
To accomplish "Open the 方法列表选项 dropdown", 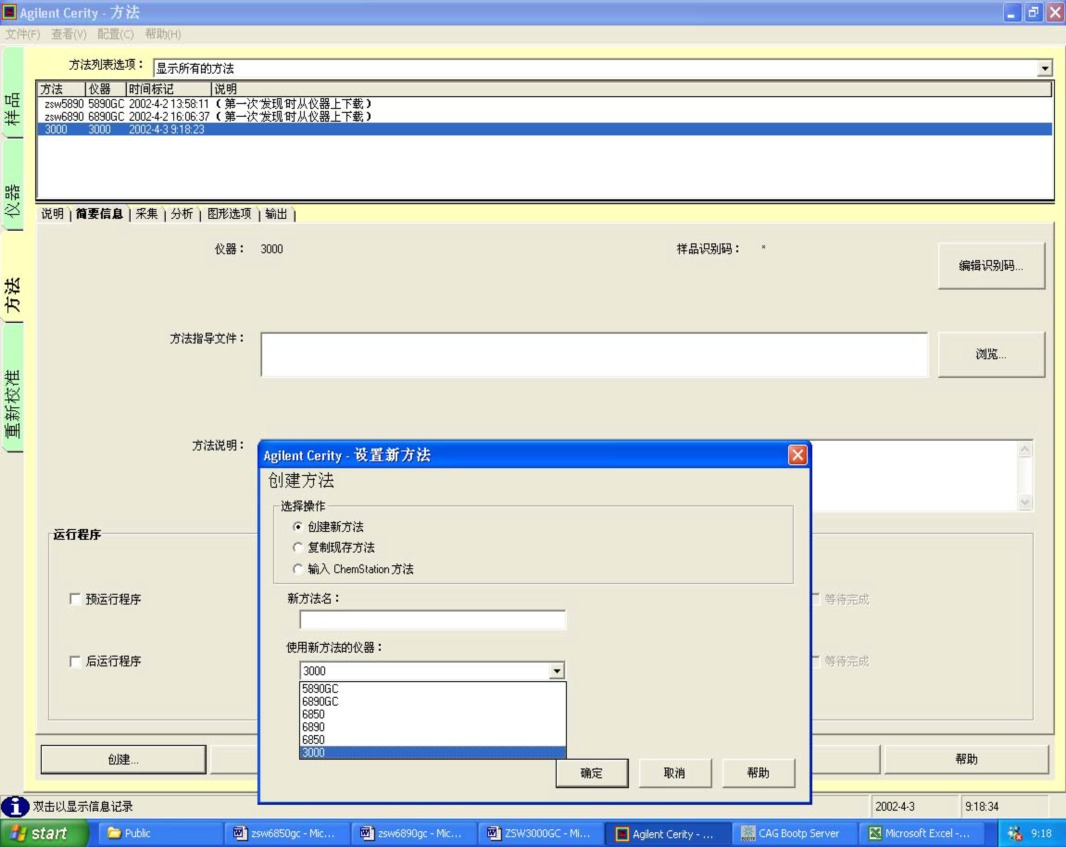I will click(1044, 68).
